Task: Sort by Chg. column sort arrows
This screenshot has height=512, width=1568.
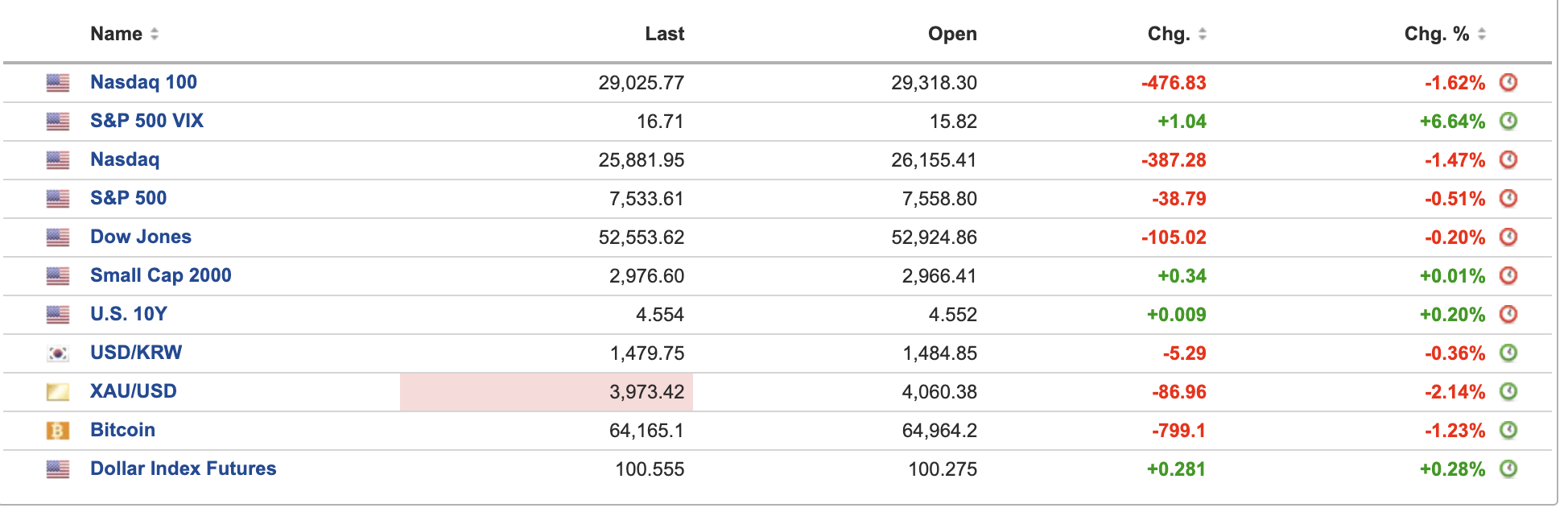Action: pyautogui.click(x=1203, y=34)
